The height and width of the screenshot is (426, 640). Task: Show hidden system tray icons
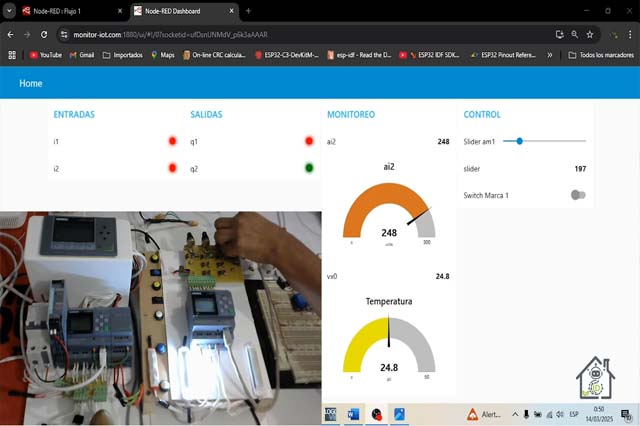(x=513, y=414)
